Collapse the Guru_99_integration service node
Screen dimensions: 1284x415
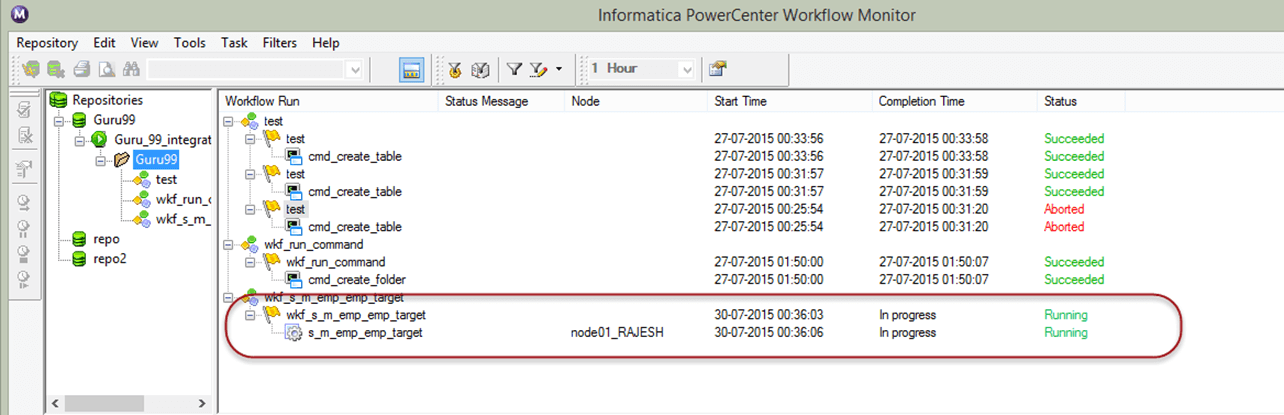pos(80,140)
